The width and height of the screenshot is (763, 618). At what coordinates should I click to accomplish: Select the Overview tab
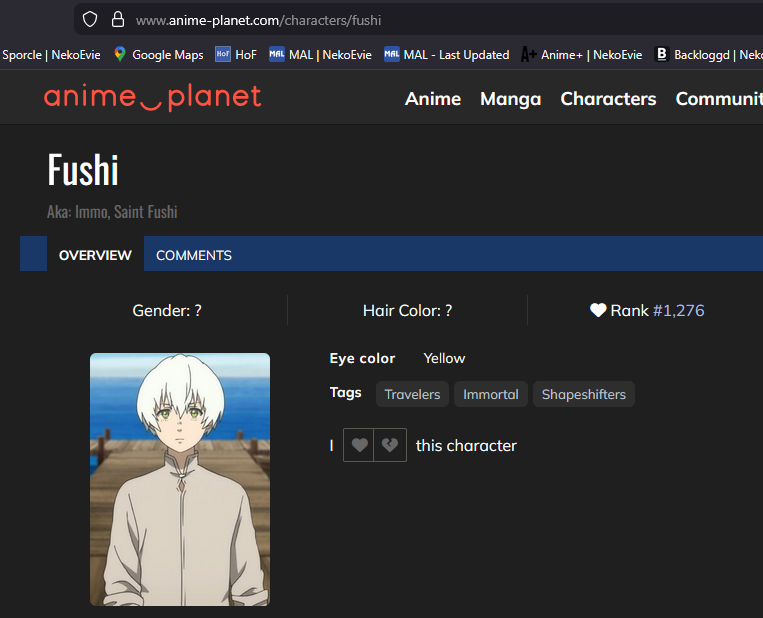(x=95, y=255)
